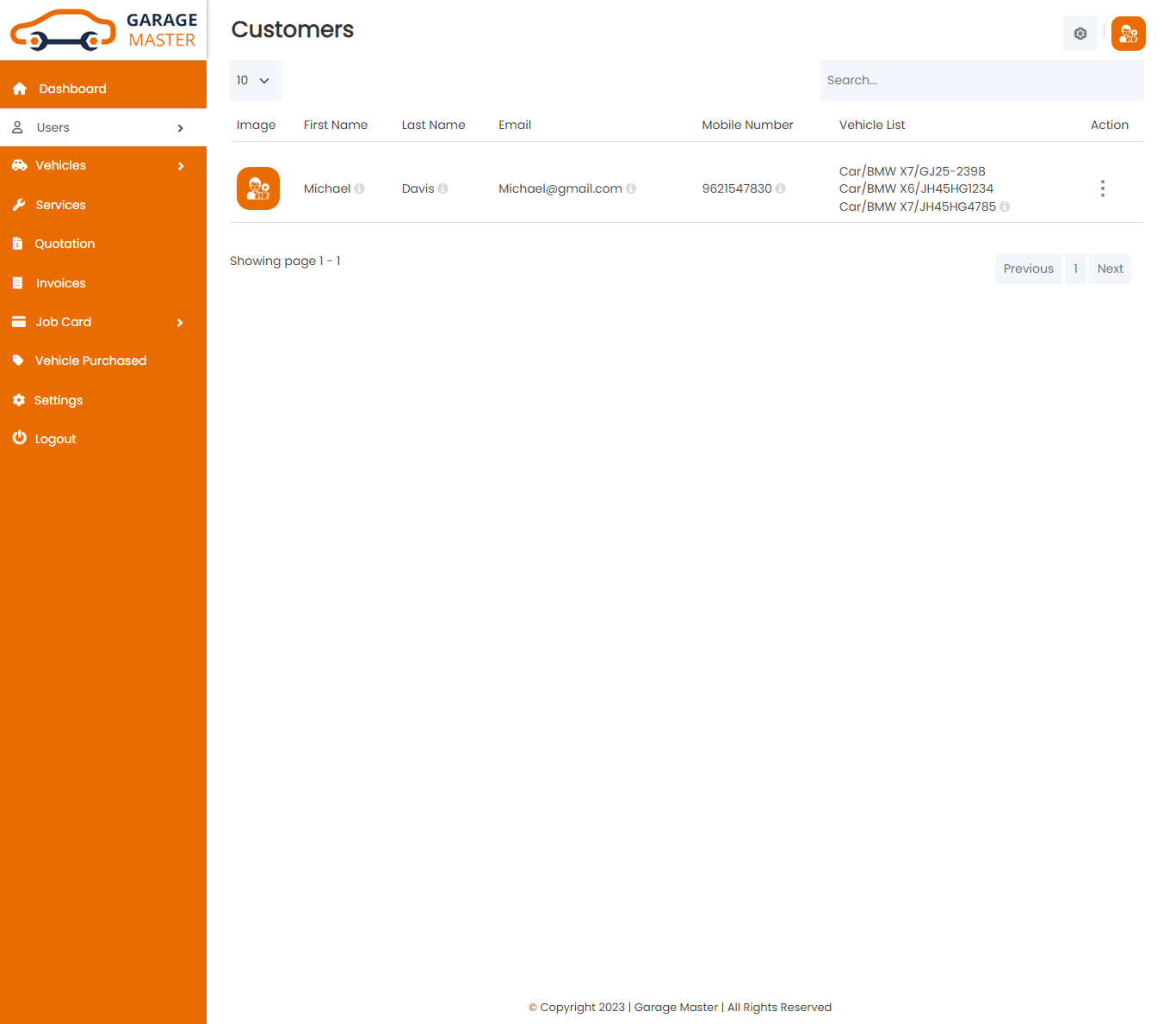This screenshot has height=1024, width=1176.
Task: Open the settings gear icon in header
Action: pos(1080,34)
